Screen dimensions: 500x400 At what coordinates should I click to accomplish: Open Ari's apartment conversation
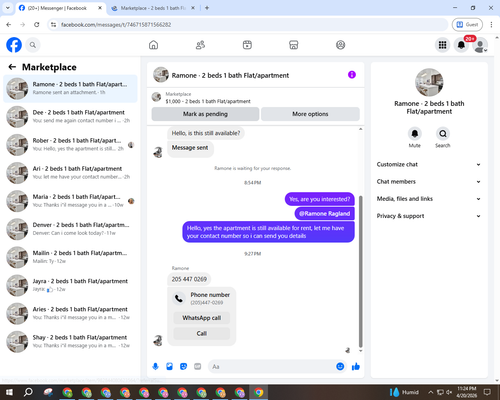(70, 173)
